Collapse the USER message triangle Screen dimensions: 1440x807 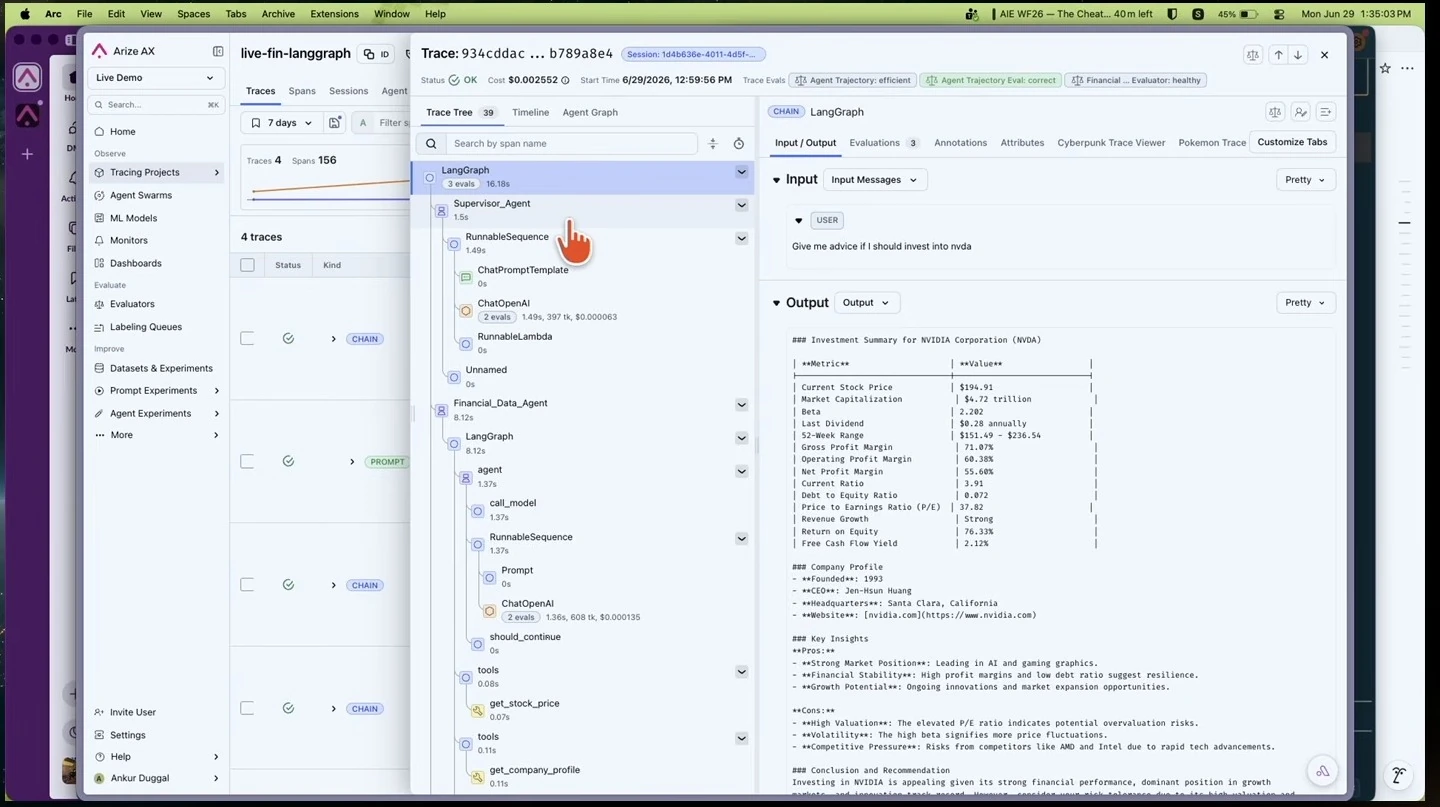[798, 220]
